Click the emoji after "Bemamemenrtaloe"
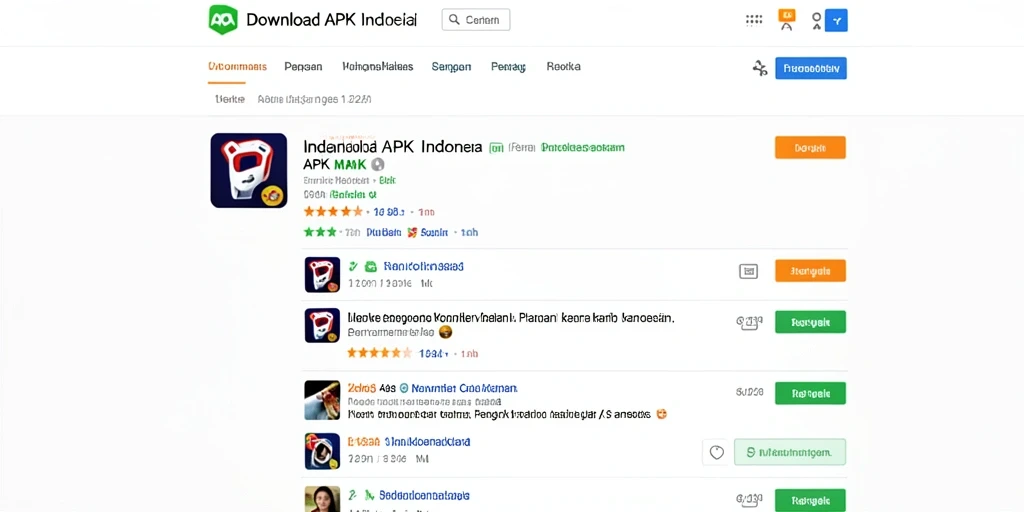This screenshot has height=512, width=1024. pyautogui.click(x=445, y=332)
